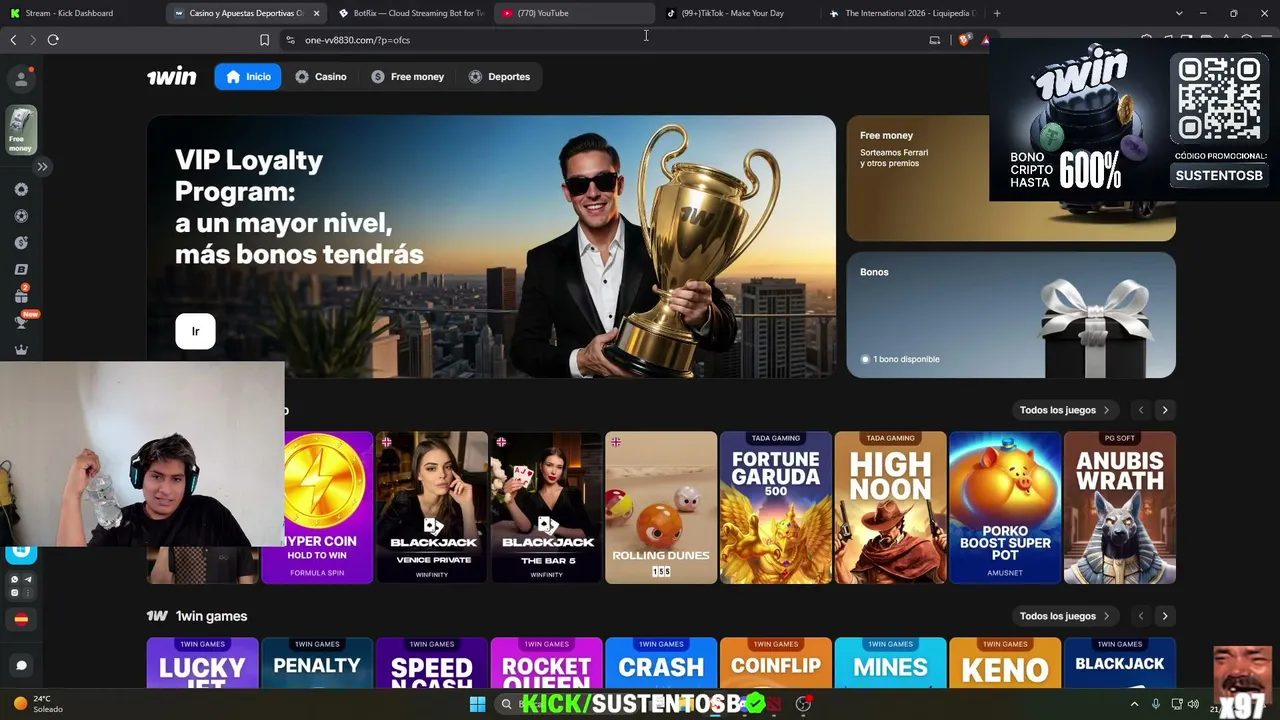Open the Lucky Jet game

[202, 663]
